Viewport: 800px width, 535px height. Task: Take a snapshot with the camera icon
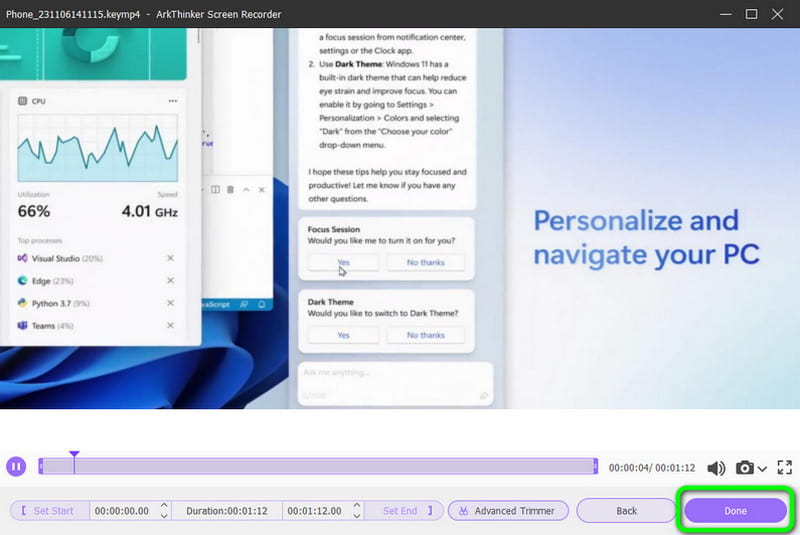pos(744,467)
